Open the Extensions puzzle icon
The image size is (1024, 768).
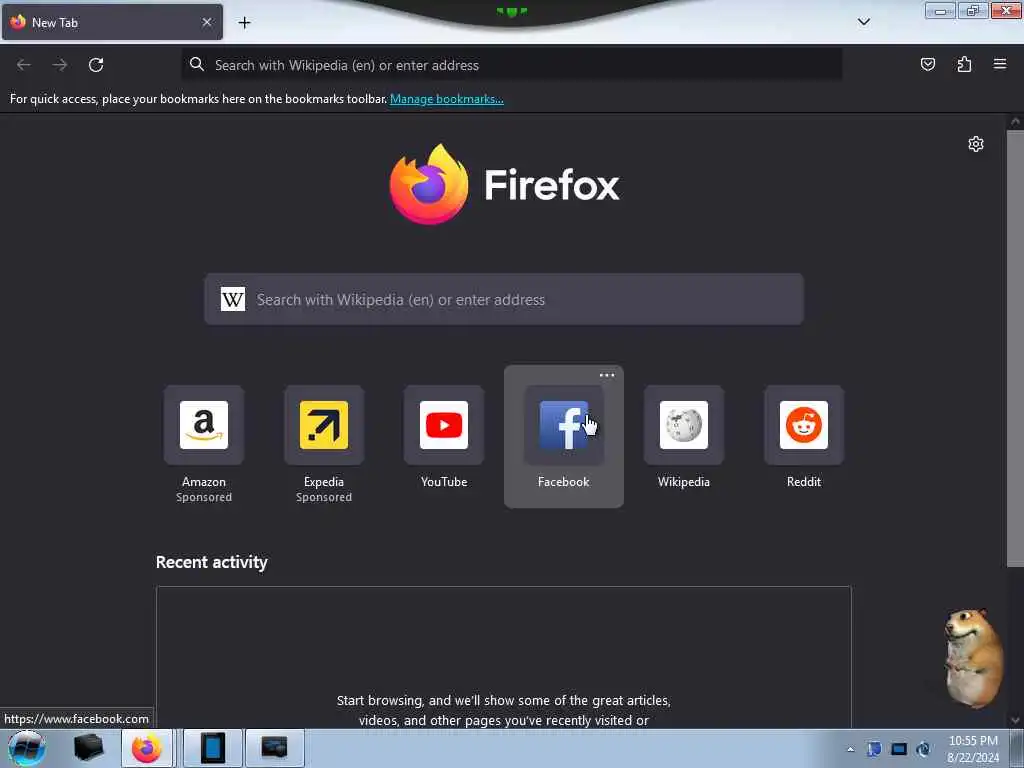964,65
